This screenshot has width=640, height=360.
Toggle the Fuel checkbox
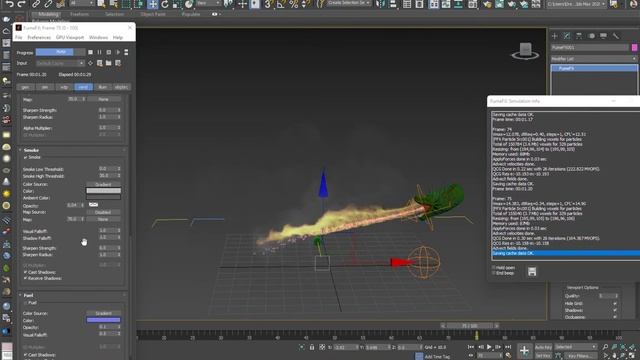(x=25, y=303)
